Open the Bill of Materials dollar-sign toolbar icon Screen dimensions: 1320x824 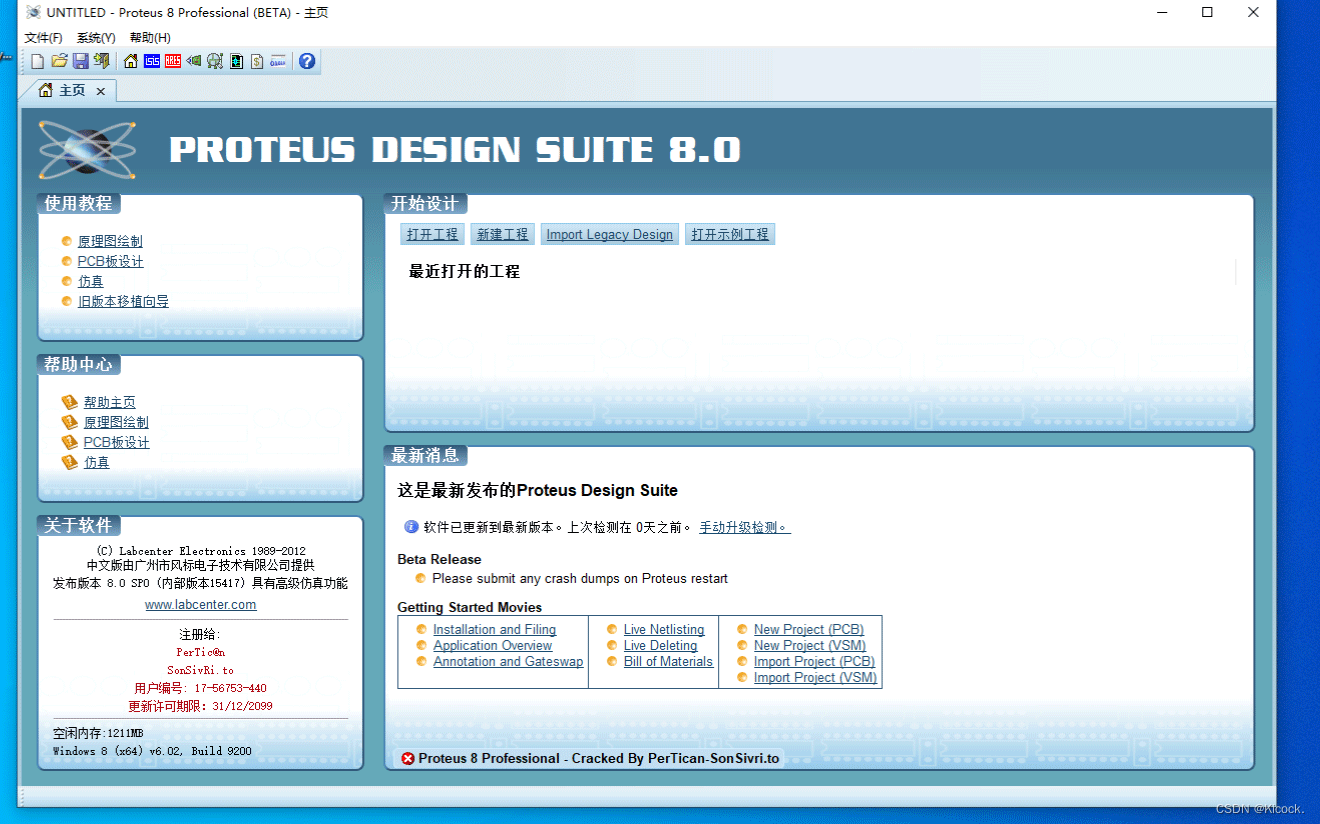257,62
